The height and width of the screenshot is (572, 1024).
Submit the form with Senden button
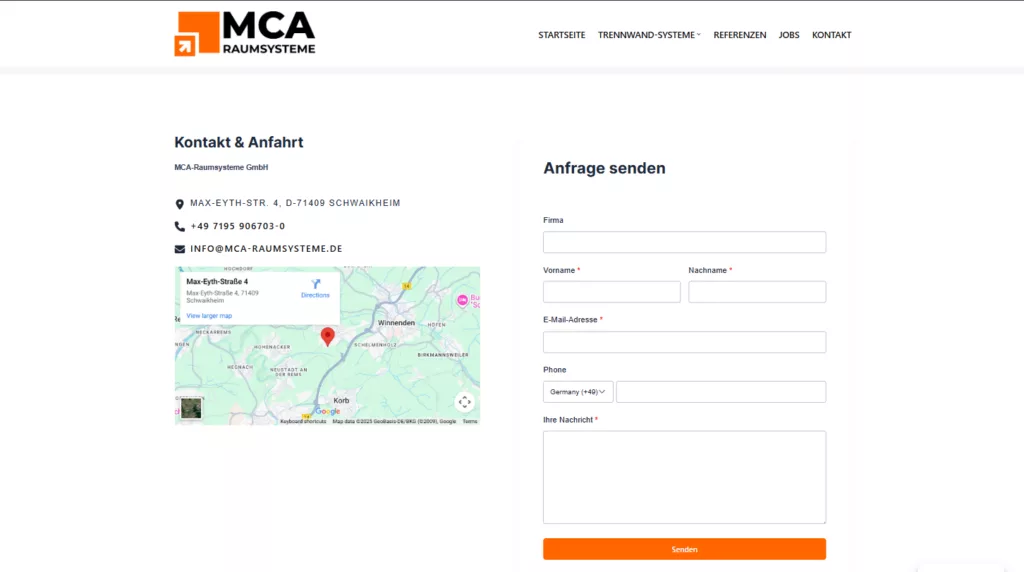pyautogui.click(x=684, y=549)
